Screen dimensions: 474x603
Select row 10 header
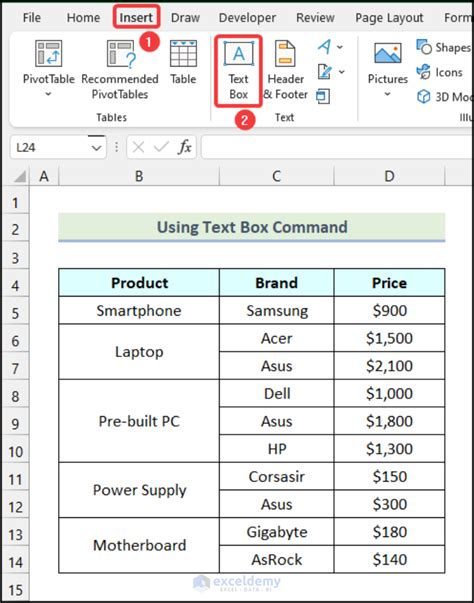click(x=15, y=451)
